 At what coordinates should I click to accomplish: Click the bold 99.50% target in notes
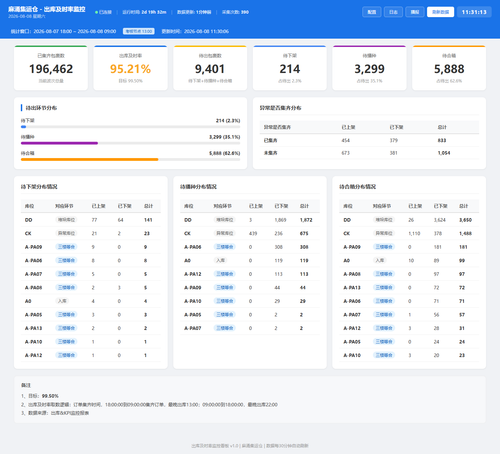[50, 396]
